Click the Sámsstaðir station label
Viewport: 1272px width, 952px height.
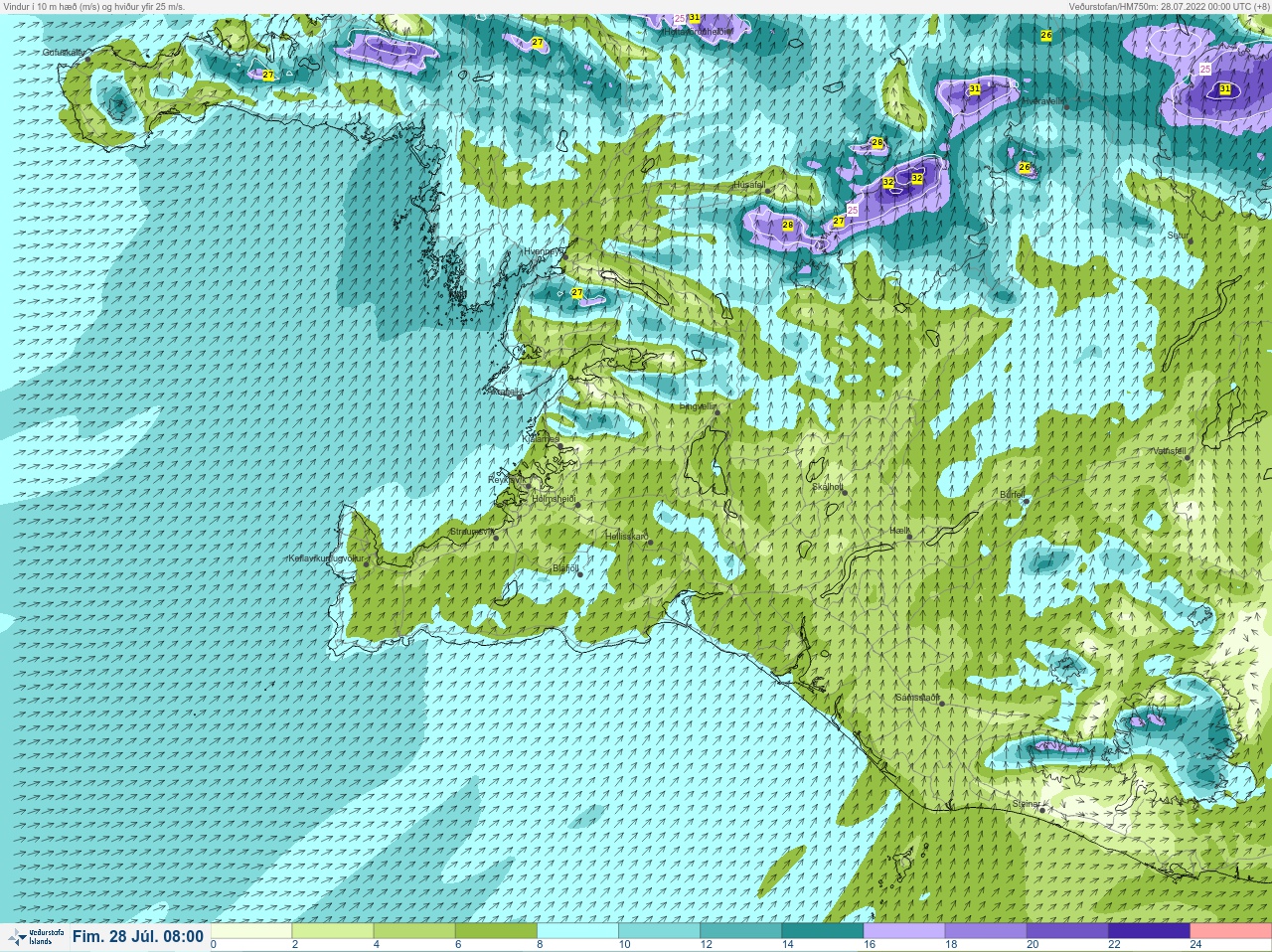(x=917, y=698)
